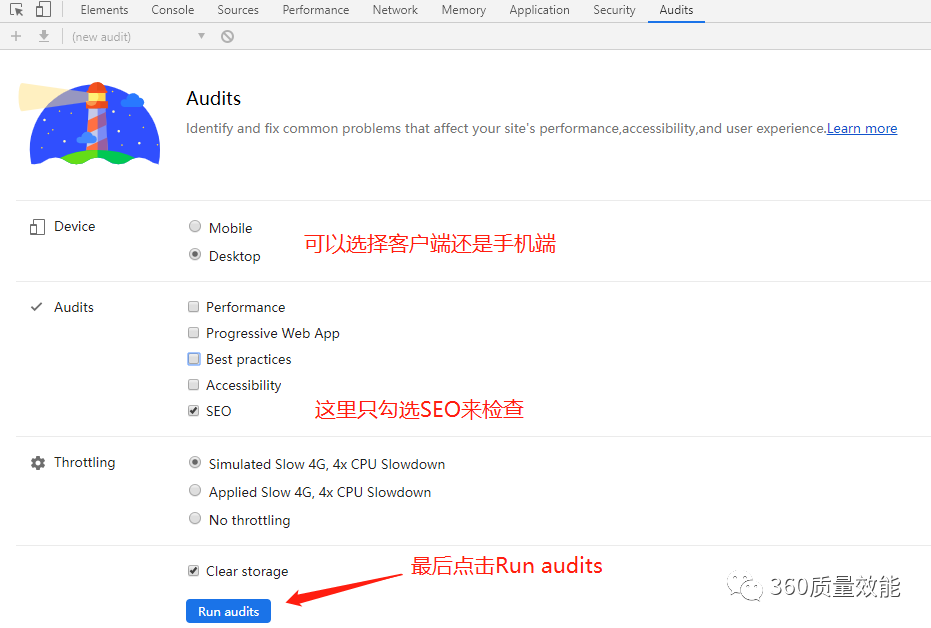
Task: Select the Mobile device radio button
Action: tap(195, 226)
